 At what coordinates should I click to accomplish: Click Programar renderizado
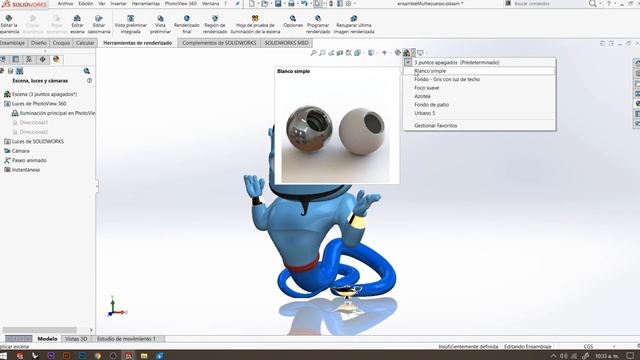coord(318,24)
